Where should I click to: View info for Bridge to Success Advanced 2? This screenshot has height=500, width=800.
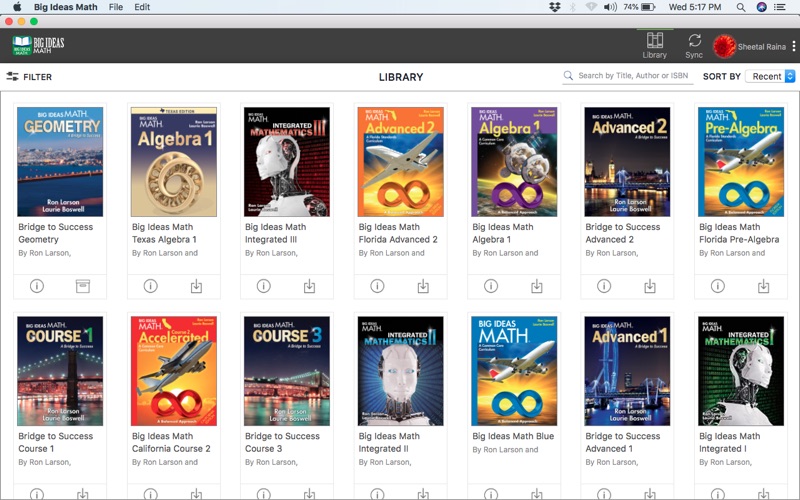click(x=604, y=286)
